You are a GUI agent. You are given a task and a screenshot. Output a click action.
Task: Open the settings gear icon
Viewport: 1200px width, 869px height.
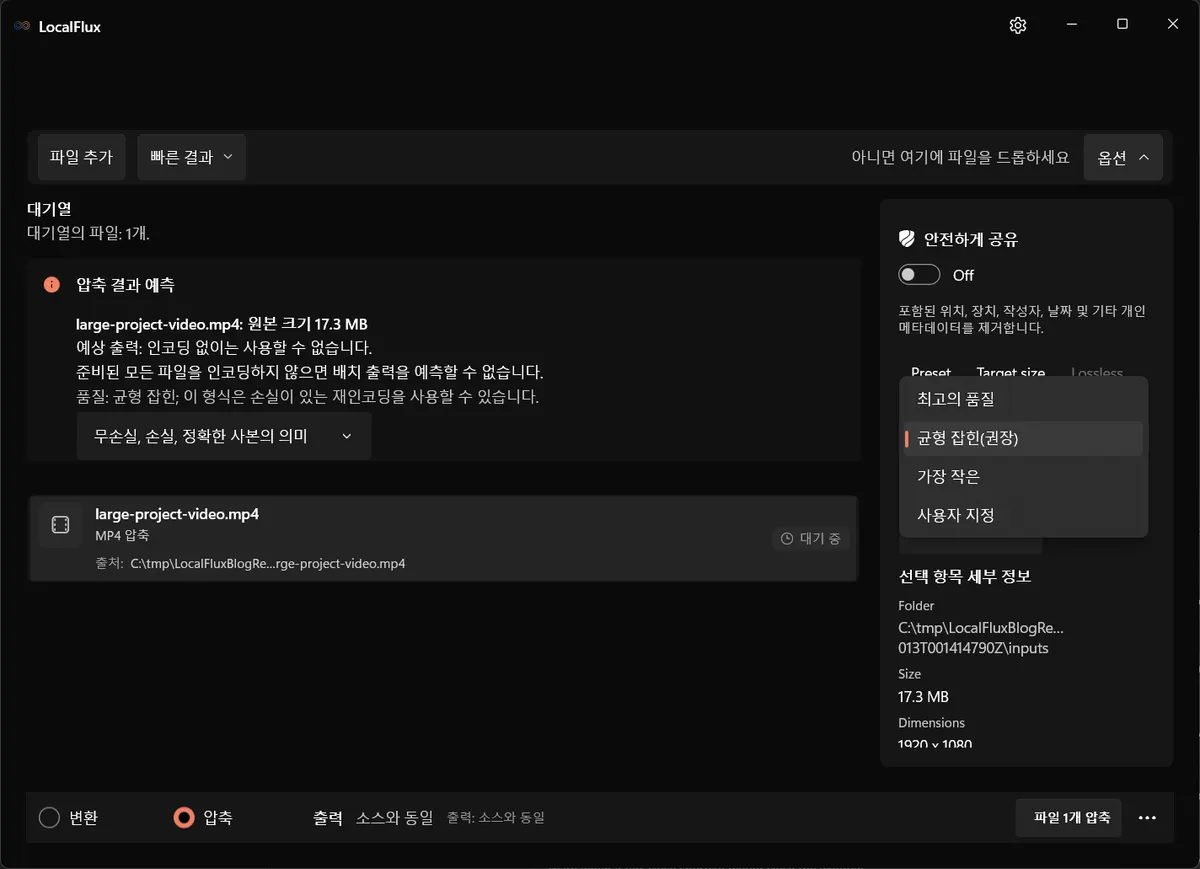click(x=1018, y=26)
